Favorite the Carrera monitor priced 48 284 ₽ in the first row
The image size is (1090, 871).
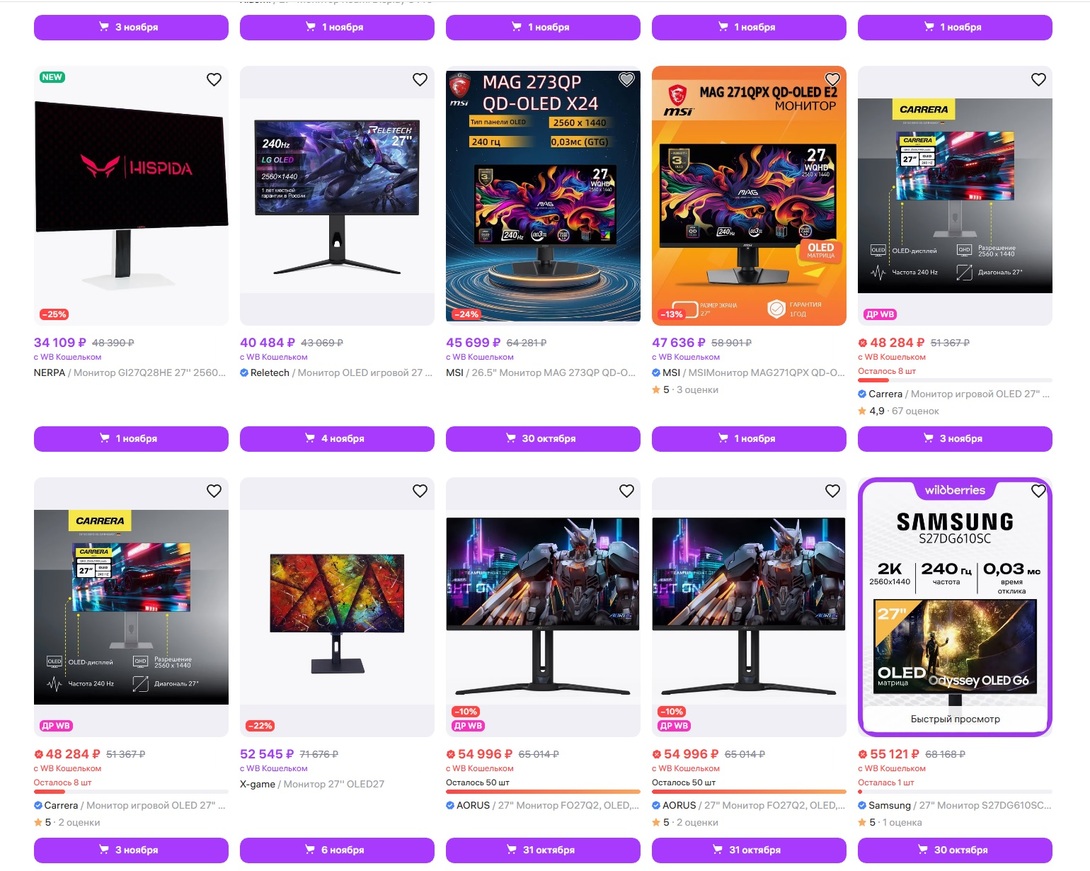[x=1039, y=79]
